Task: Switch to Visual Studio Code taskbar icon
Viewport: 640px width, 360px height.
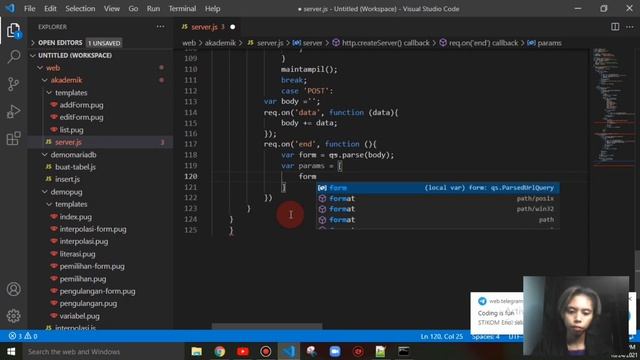Action: click(289, 351)
